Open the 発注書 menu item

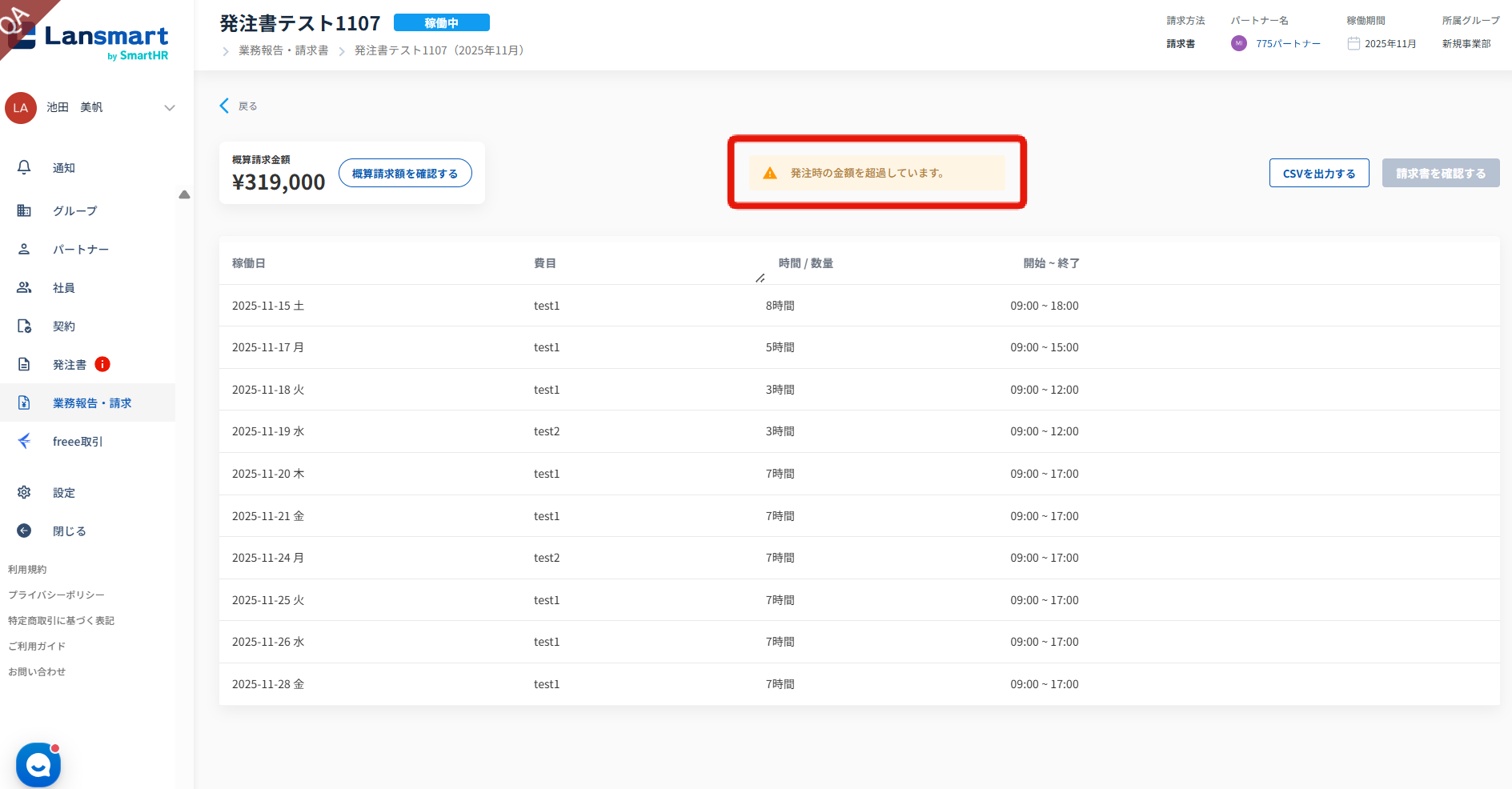tap(70, 365)
